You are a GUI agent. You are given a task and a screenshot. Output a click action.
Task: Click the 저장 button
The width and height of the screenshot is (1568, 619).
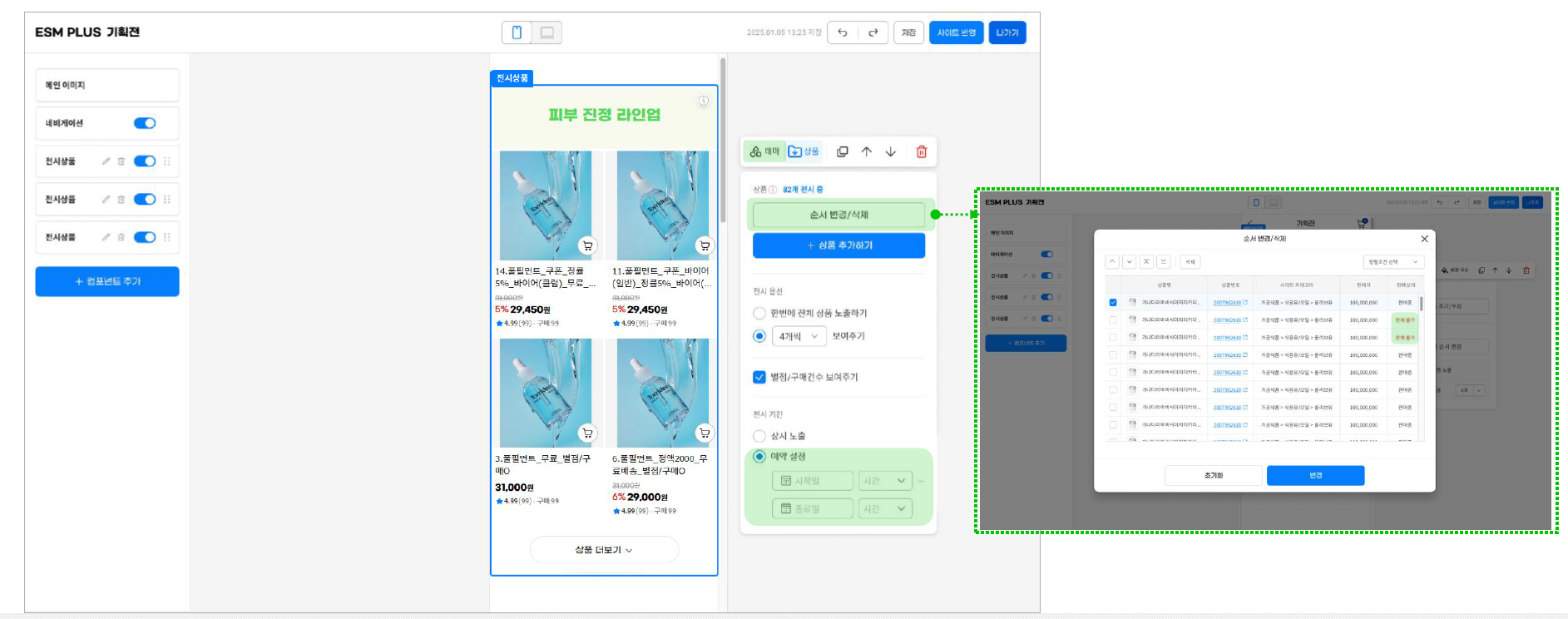[x=908, y=32]
